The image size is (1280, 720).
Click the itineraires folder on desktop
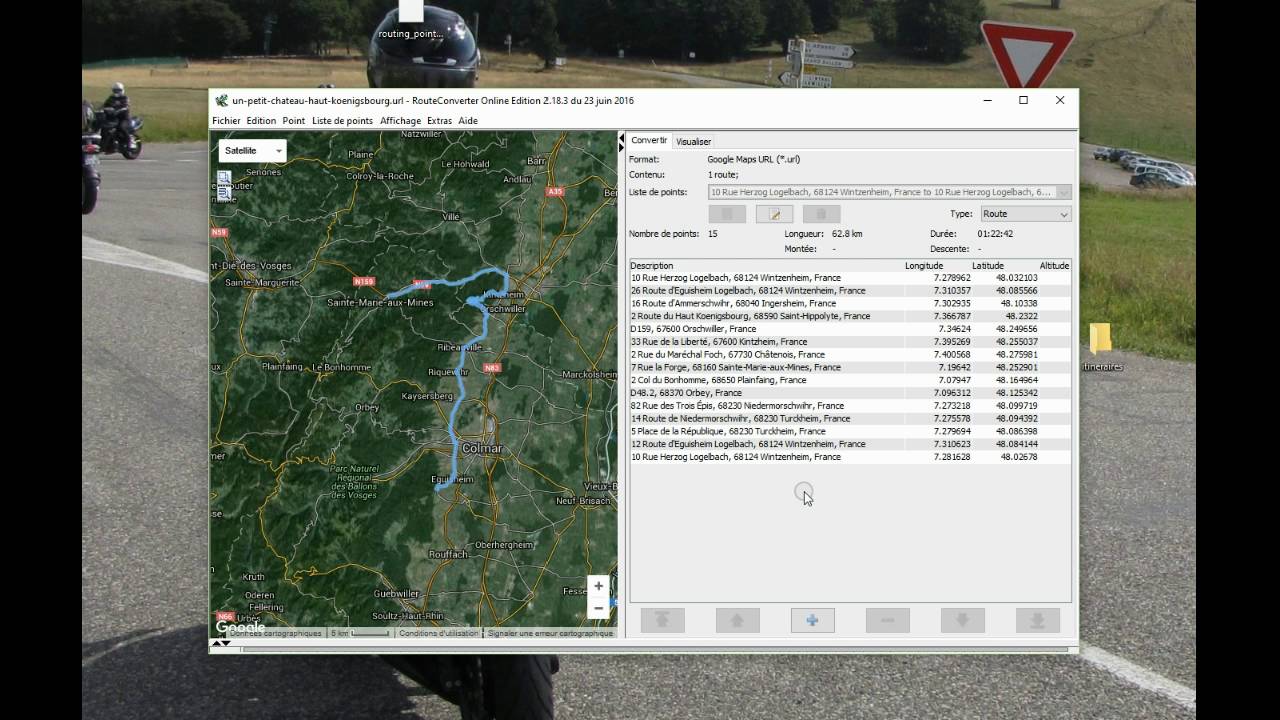pyautogui.click(x=1100, y=346)
